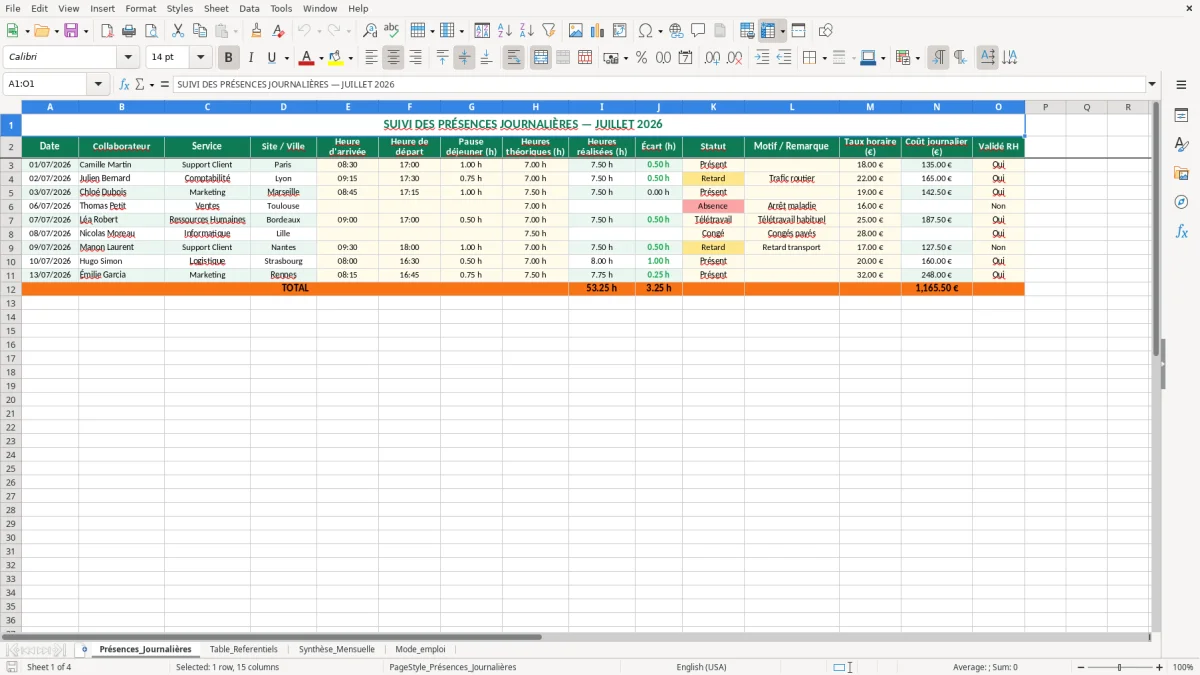The height and width of the screenshot is (675, 1200).
Task: Toggle Bold formatting
Action: [229, 58]
